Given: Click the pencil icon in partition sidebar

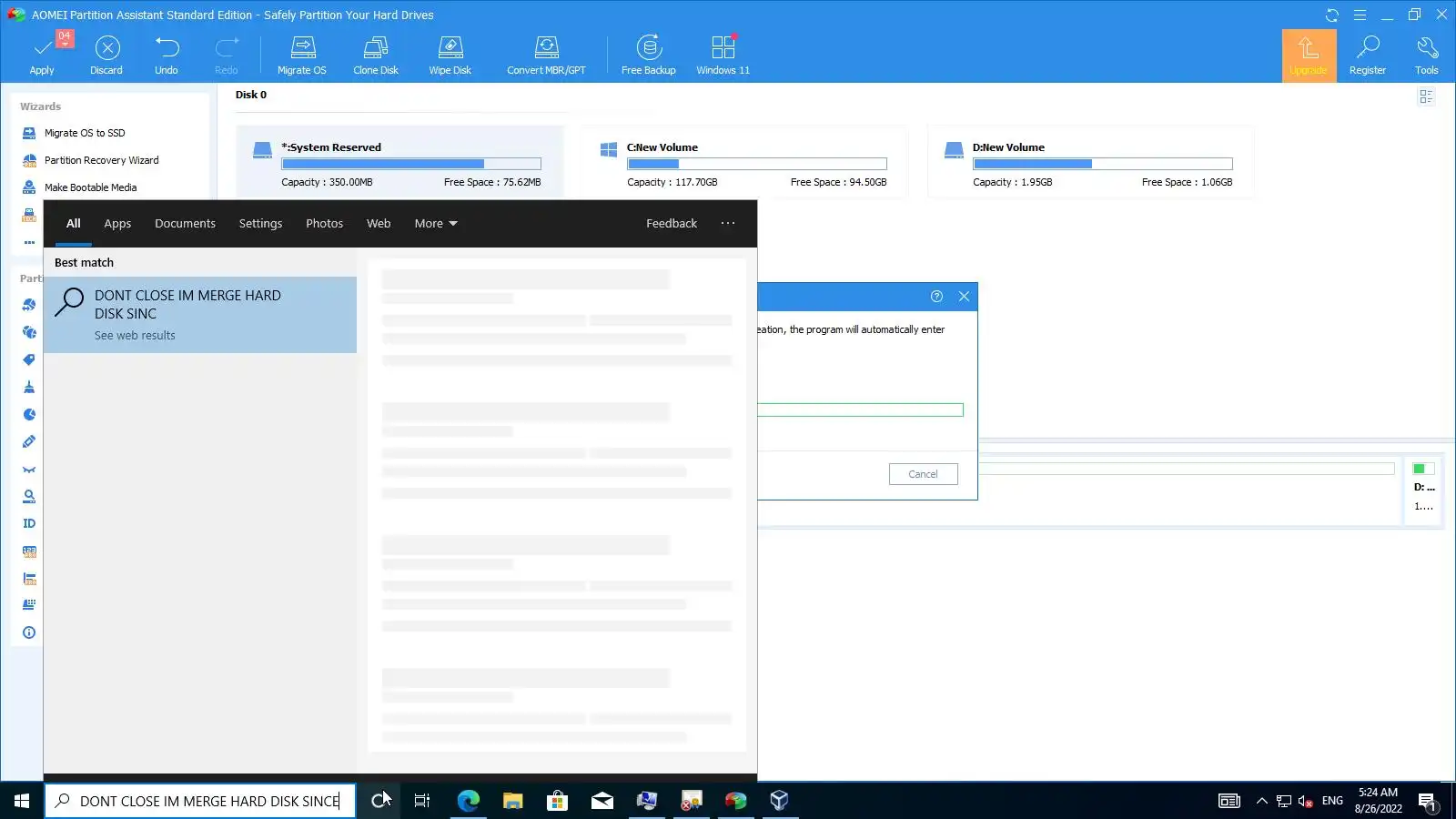Looking at the screenshot, I should (29, 441).
